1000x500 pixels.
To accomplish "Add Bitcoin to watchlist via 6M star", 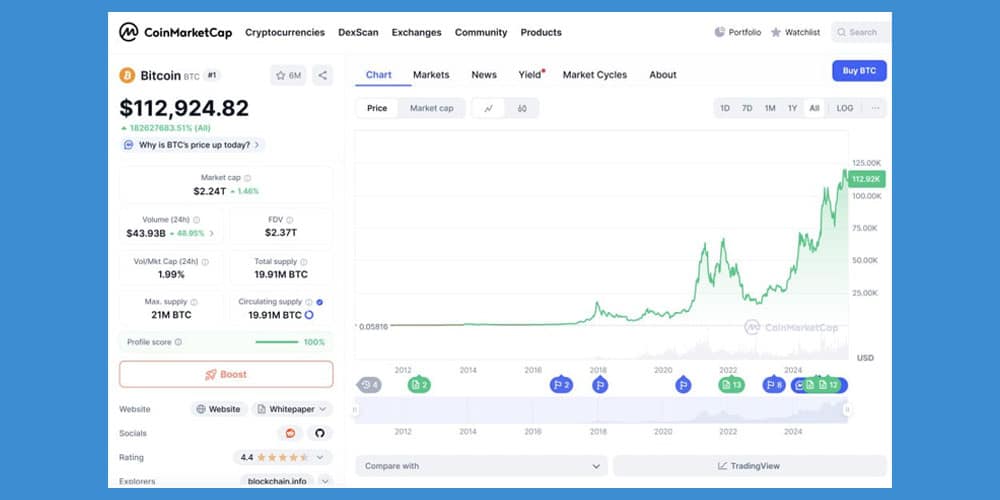I will pyautogui.click(x=288, y=75).
